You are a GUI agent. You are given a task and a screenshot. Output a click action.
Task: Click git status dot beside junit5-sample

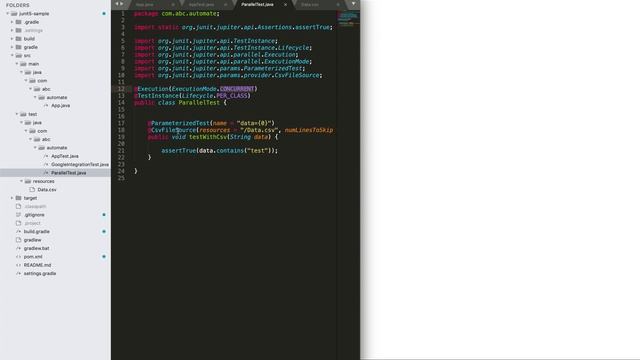(104, 13)
